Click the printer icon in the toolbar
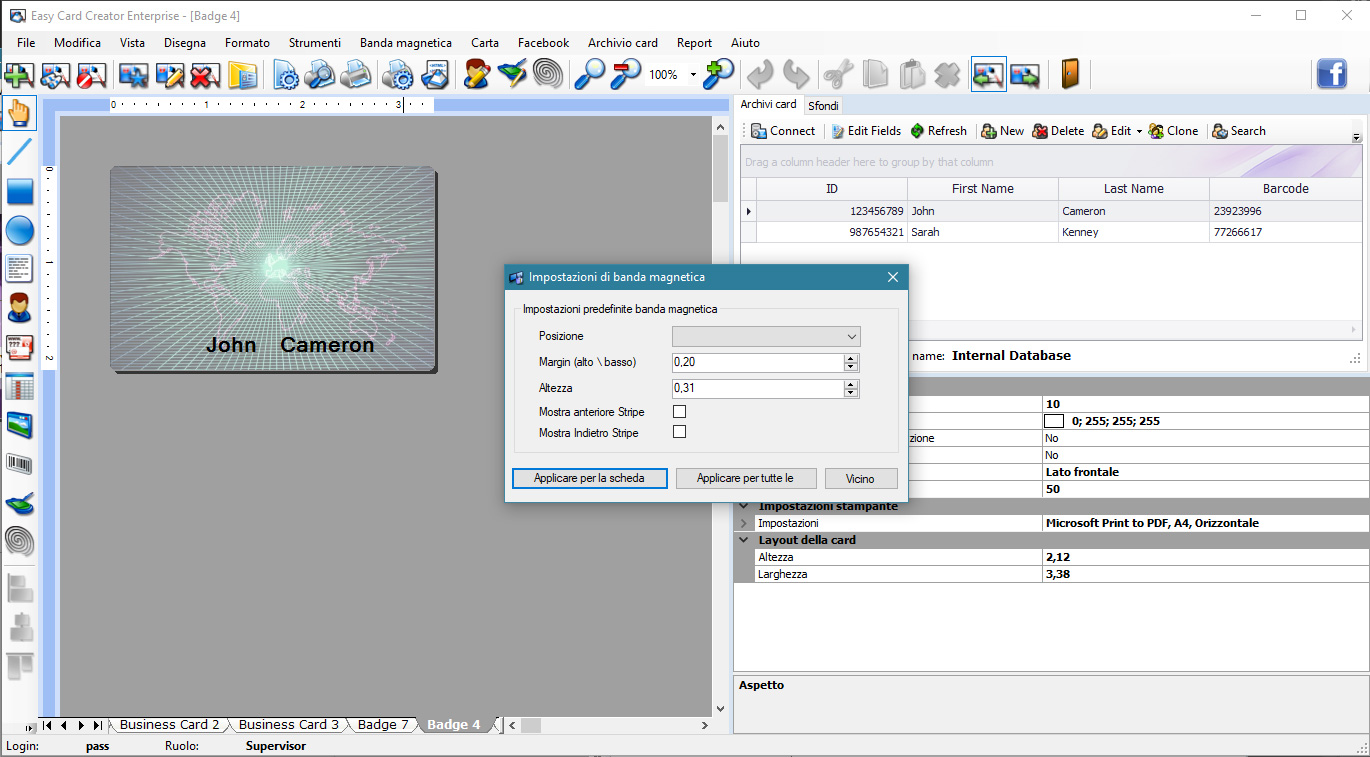 pos(355,75)
